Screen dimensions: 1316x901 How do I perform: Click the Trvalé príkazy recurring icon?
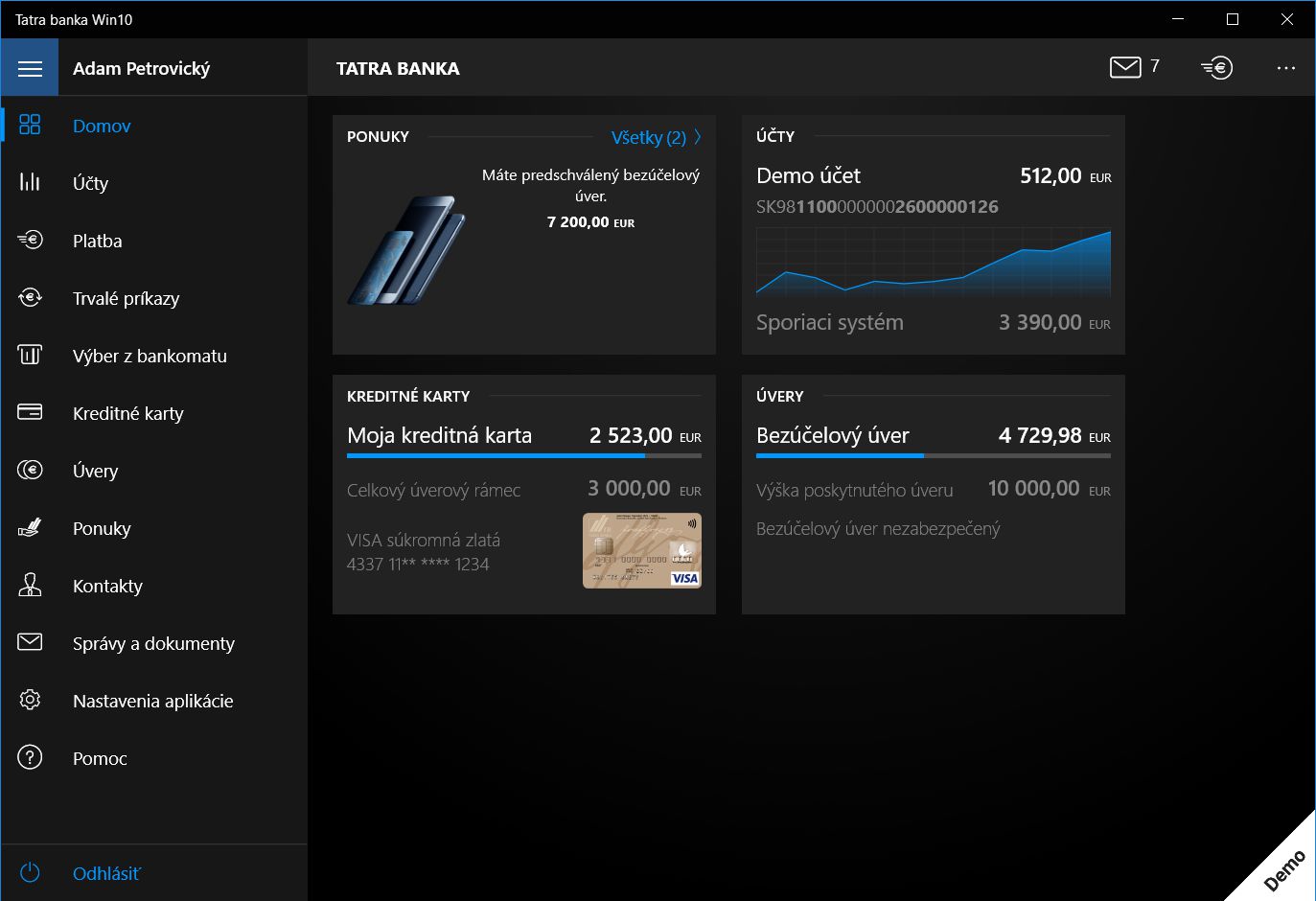click(30, 297)
